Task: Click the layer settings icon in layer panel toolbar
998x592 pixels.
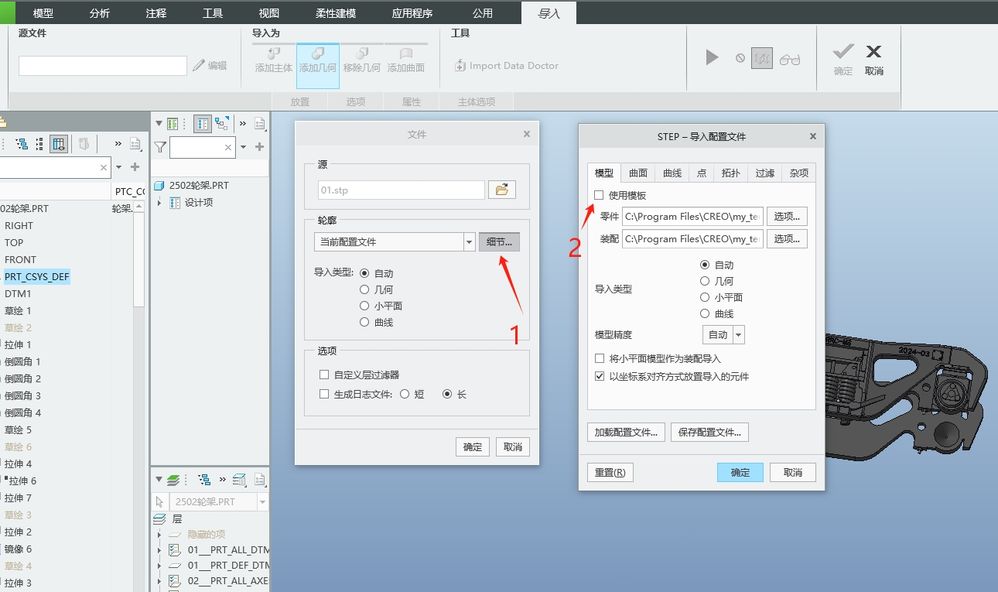Action: tap(239, 479)
